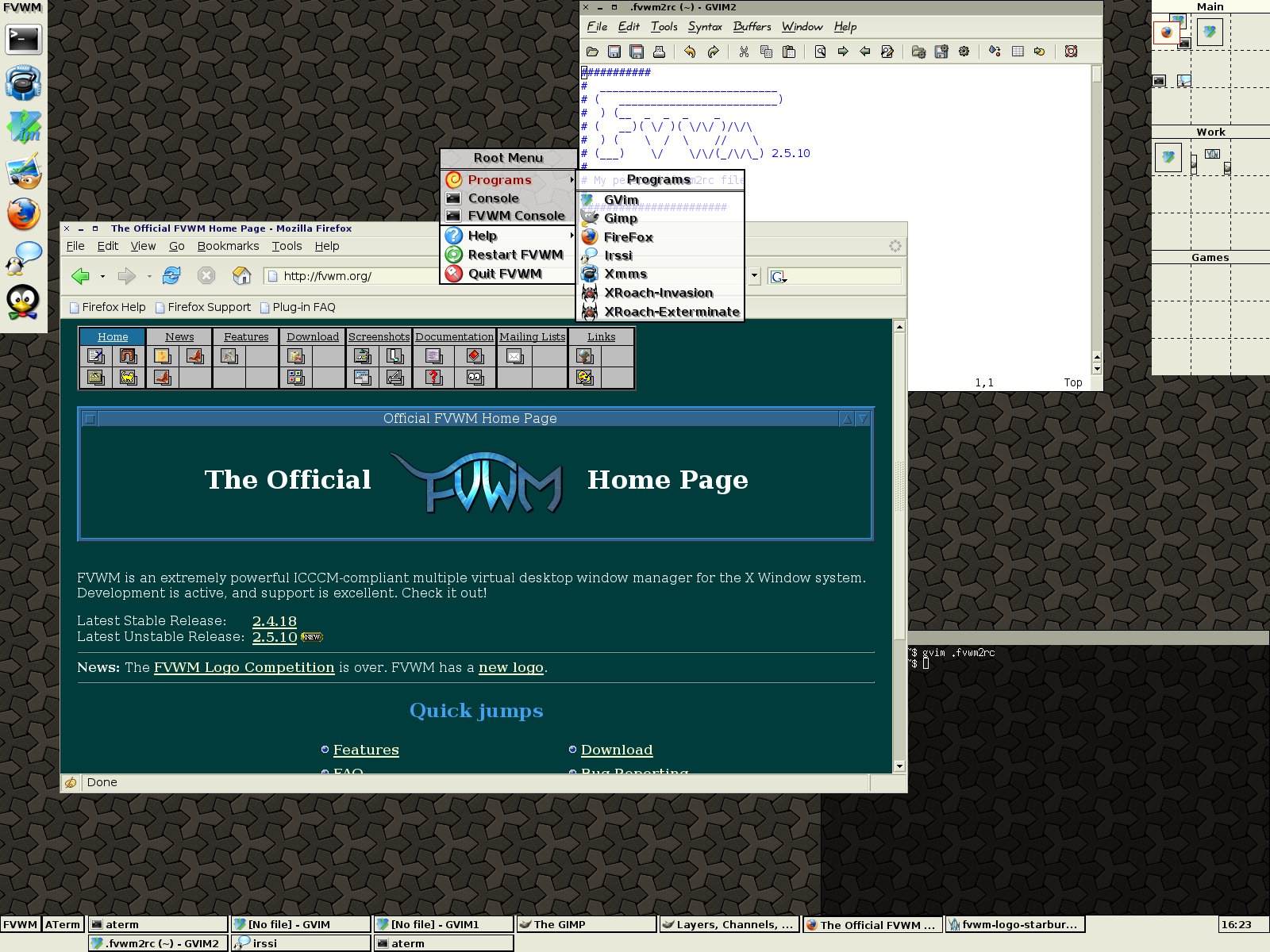
Task: Click the Firefox home icon
Action: tap(241, 276)
